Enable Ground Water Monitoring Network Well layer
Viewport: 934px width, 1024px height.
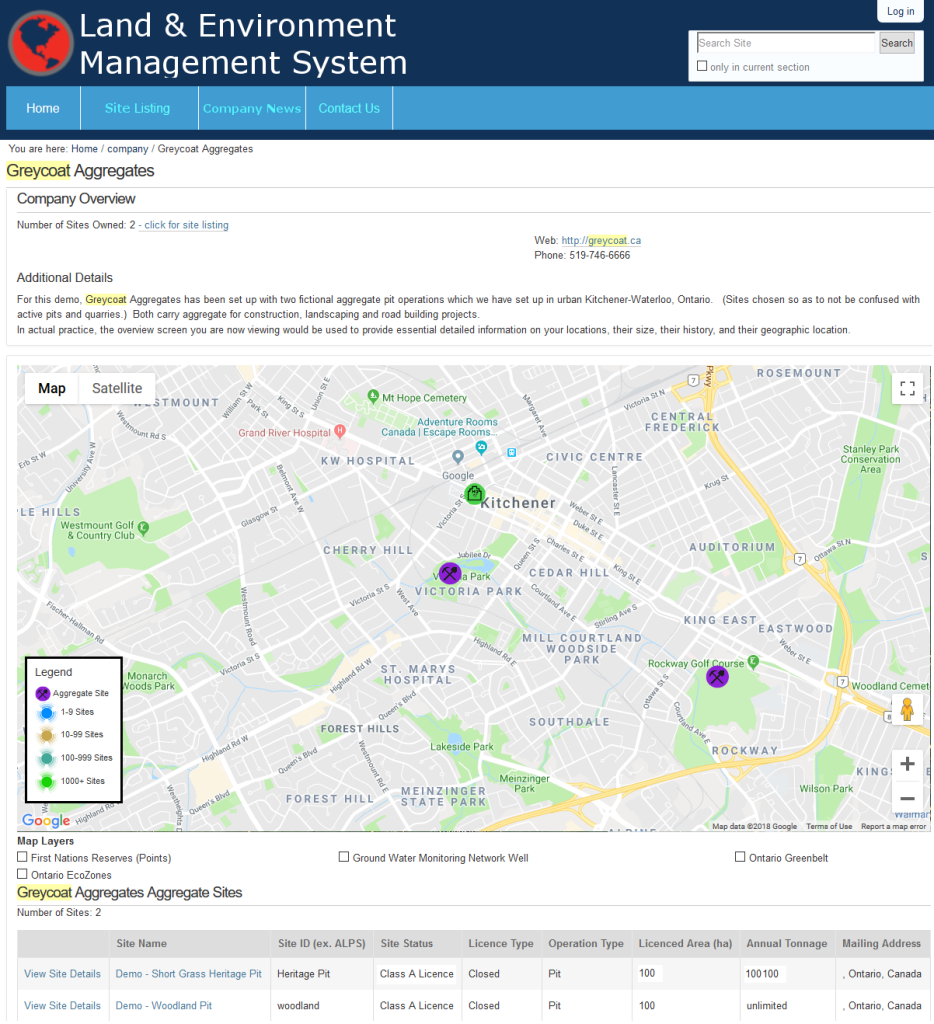click(x=344, y=857)
